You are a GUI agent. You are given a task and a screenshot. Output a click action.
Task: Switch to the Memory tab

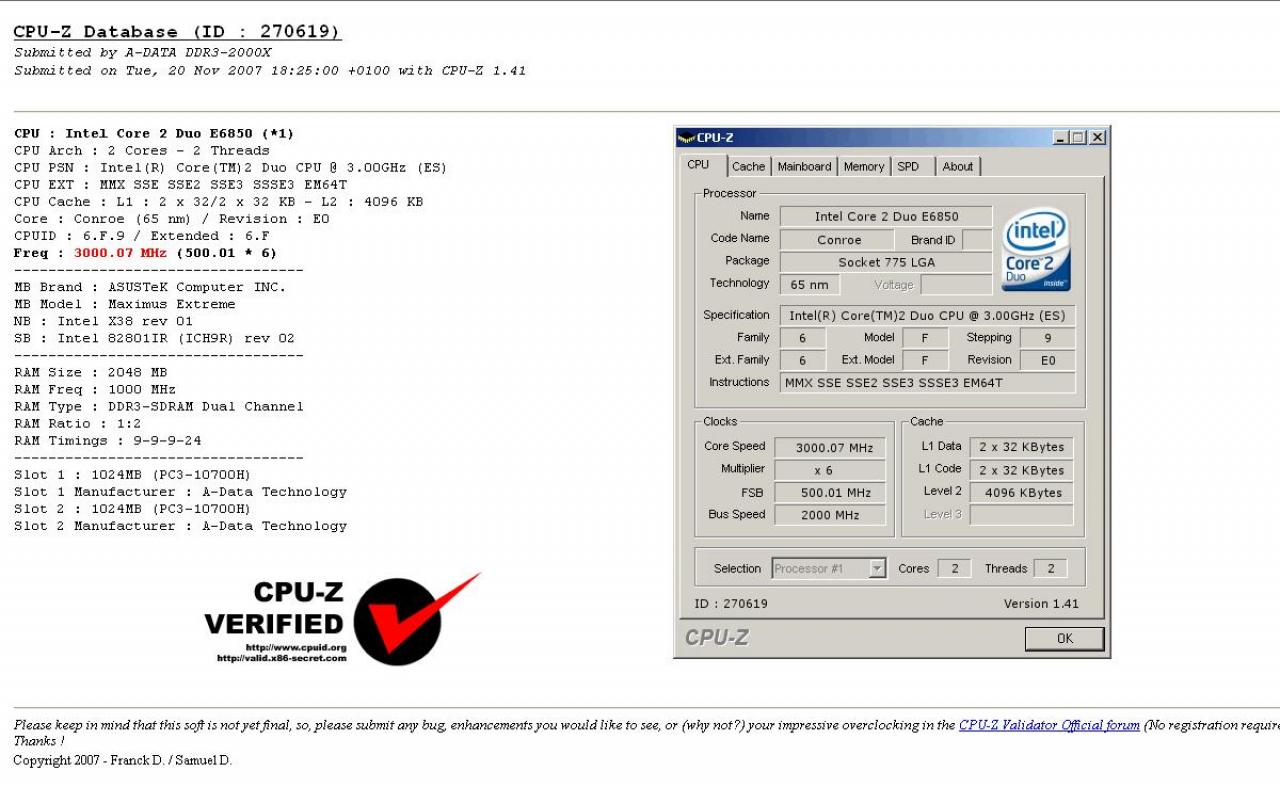(x=863, y=167)
